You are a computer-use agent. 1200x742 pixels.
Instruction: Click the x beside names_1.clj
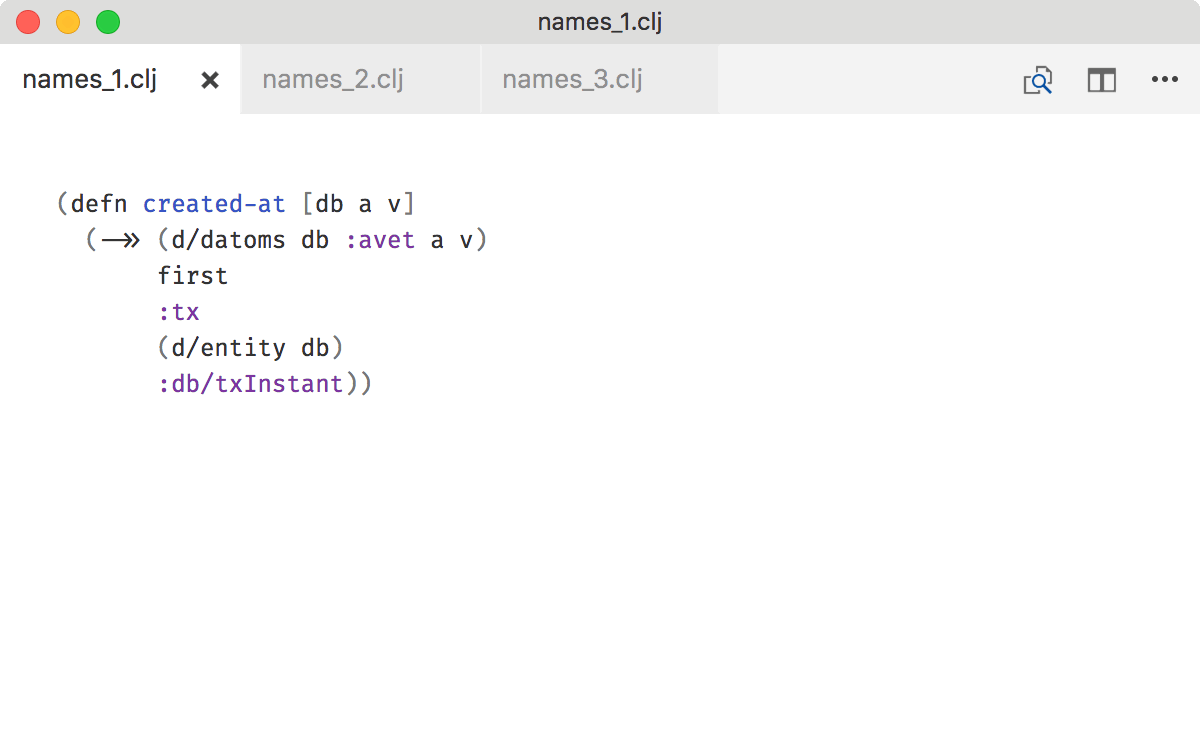tap(209, 79)
